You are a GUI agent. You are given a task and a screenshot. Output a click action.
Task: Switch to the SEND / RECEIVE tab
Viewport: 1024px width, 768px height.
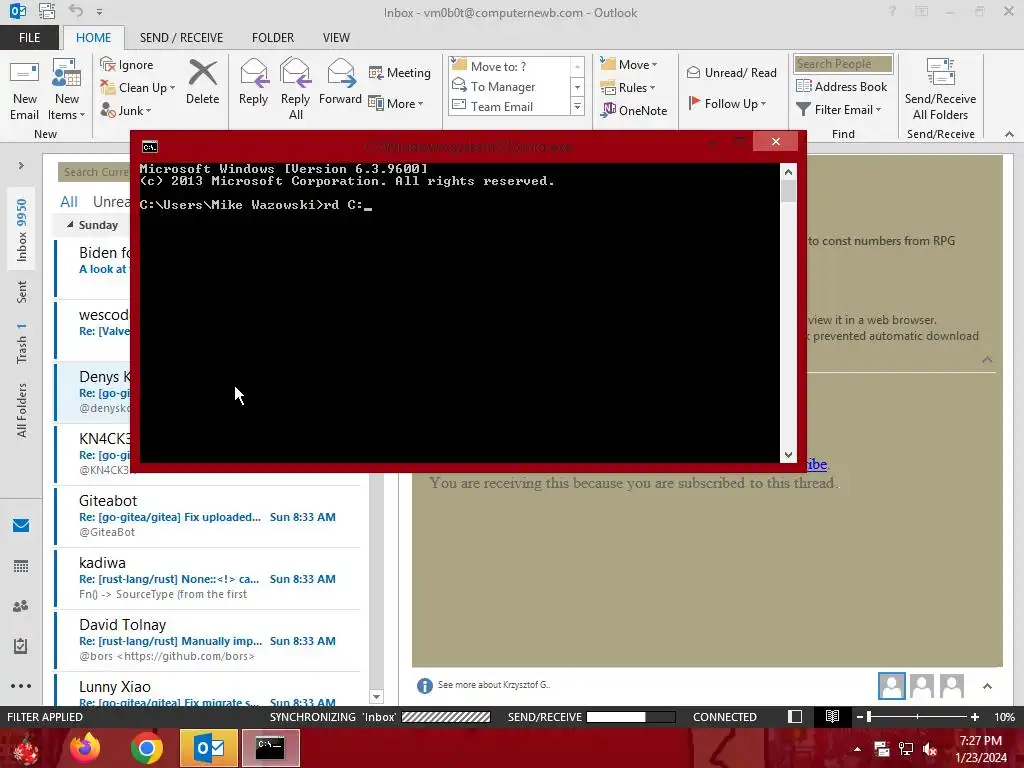(181, 37)
